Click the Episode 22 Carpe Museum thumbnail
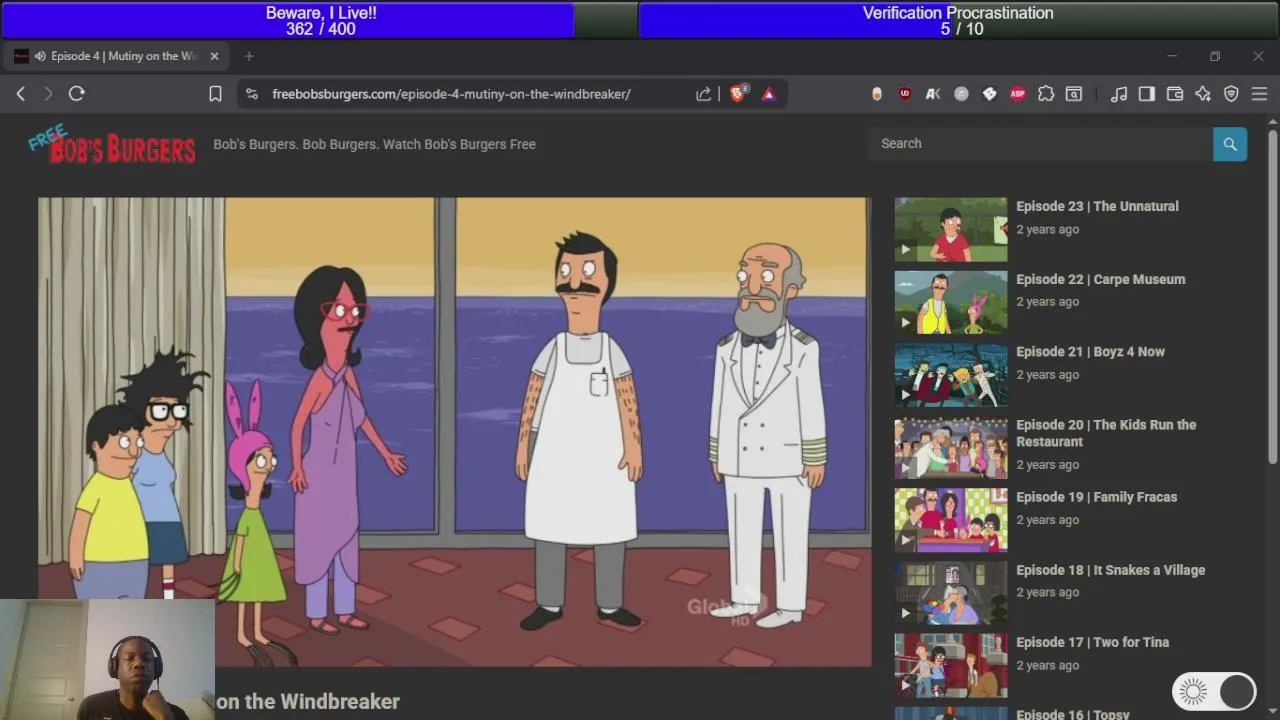 coord(951,302)
